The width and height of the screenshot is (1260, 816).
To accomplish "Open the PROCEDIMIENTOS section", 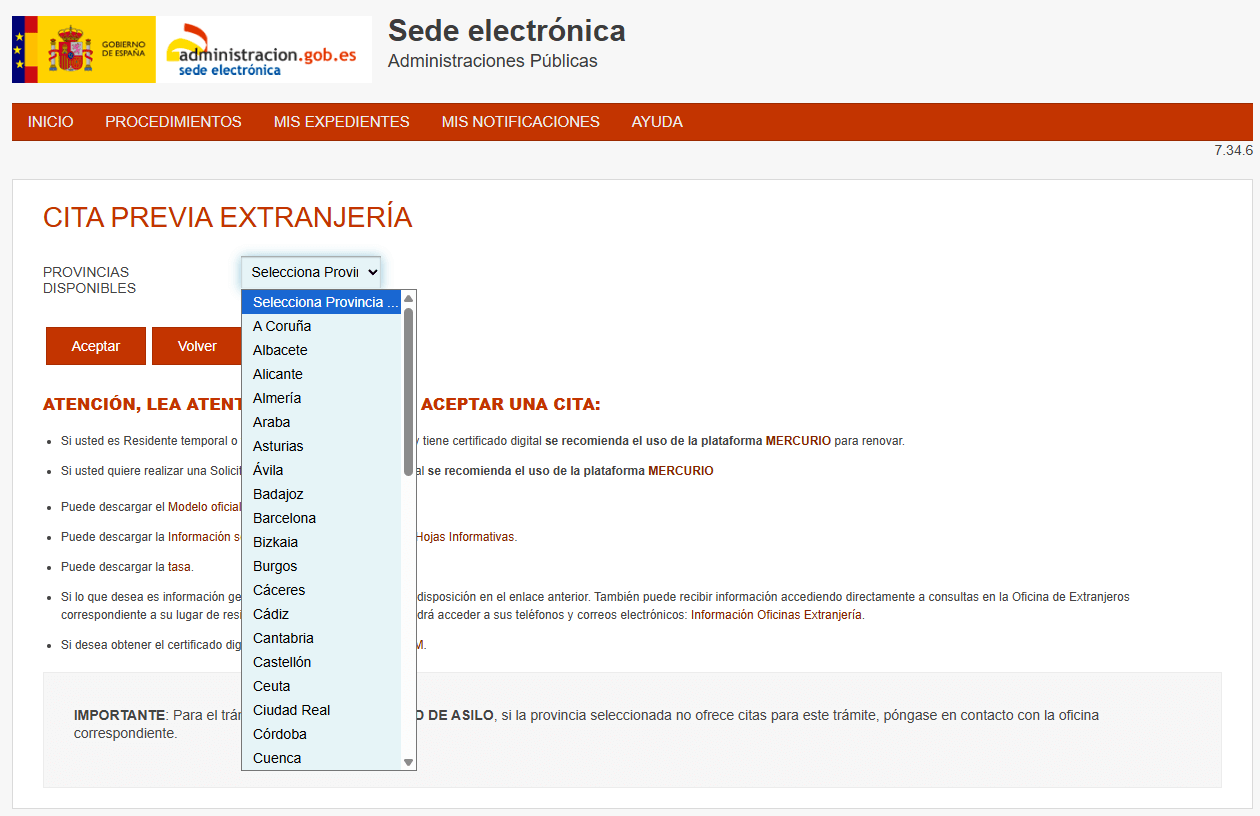I will [172, 121].
